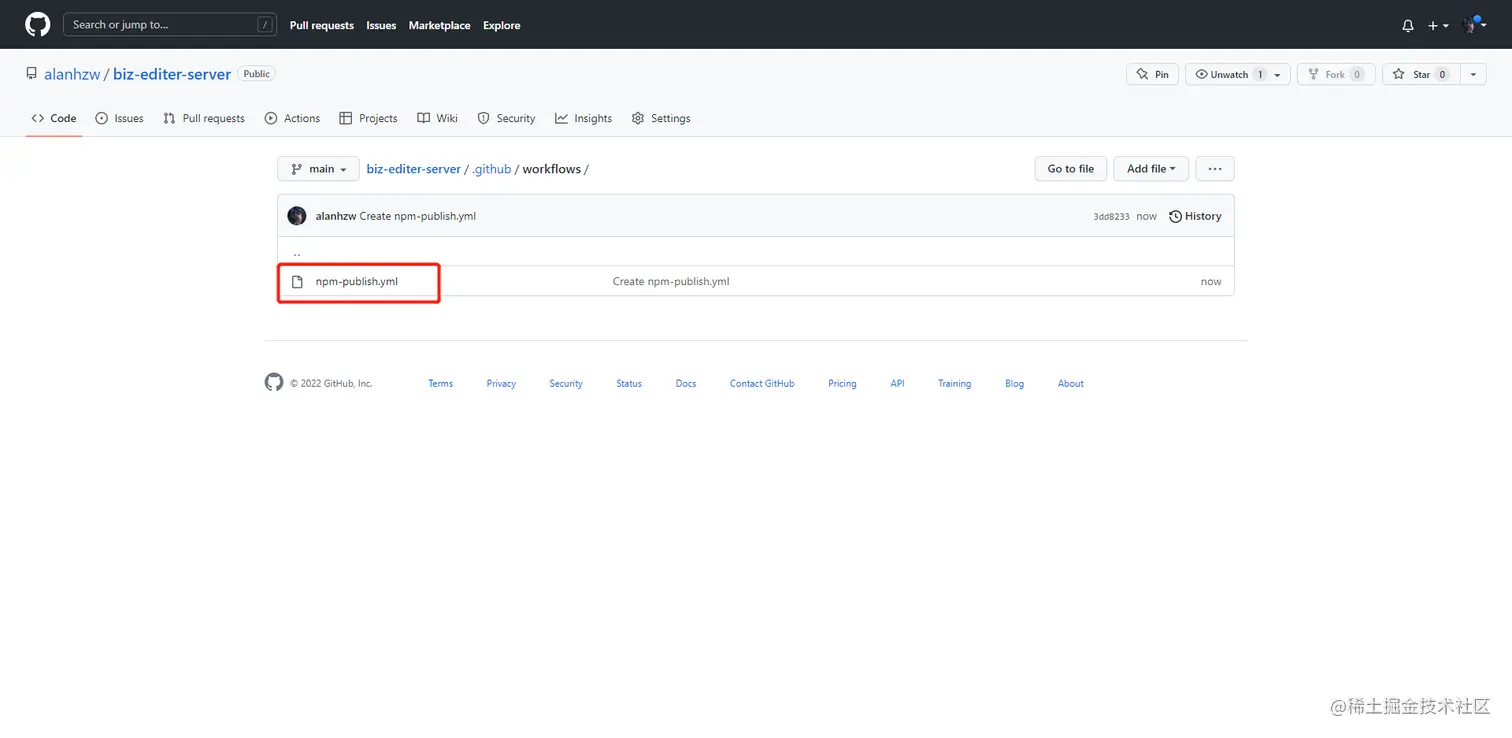Click the Go to file button
Screen dimensions: 1512x738
(x=1071, y=169)
